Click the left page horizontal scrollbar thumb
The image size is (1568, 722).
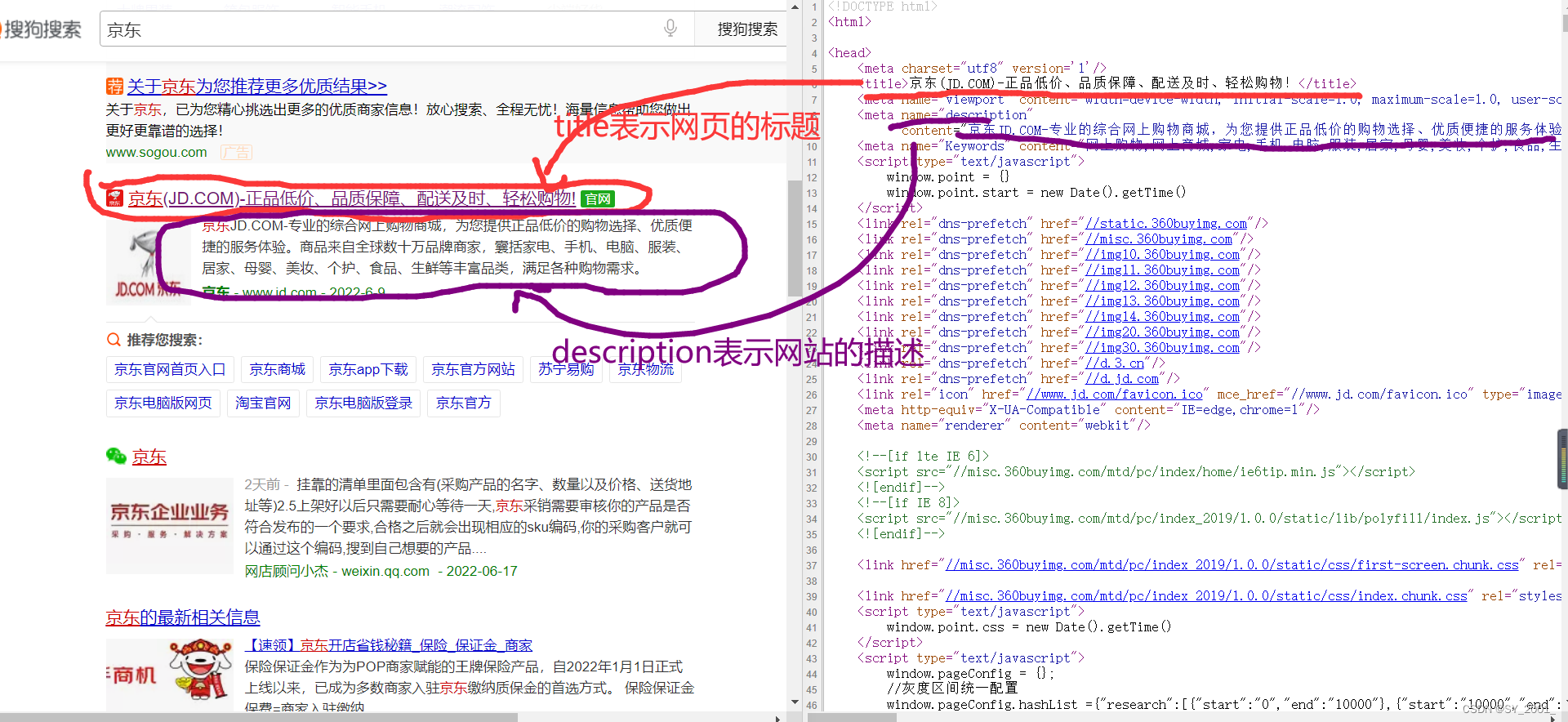click(259, 717)
